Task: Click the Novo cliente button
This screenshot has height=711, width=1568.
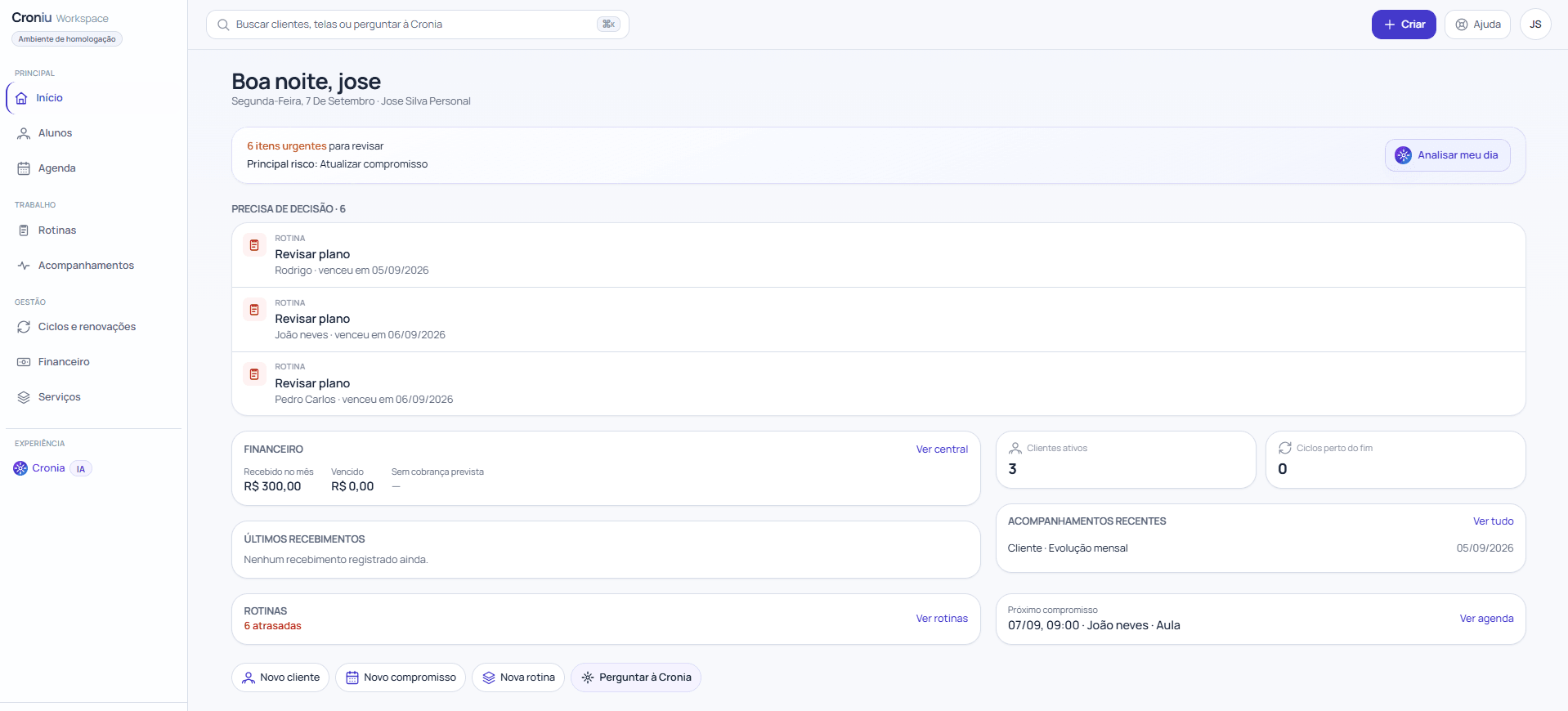Action: (x=280, y=677)
